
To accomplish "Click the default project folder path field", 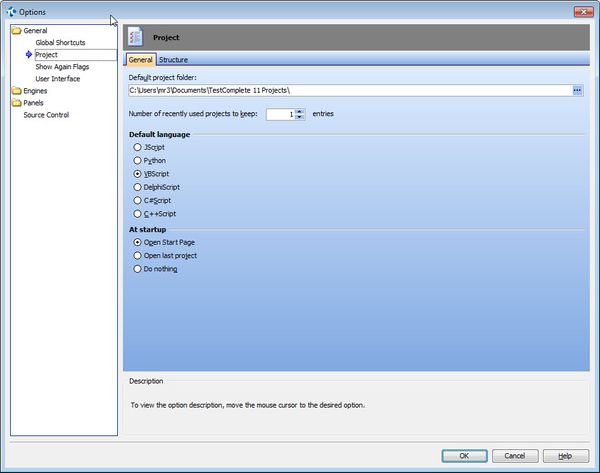I will click(348, 90).
